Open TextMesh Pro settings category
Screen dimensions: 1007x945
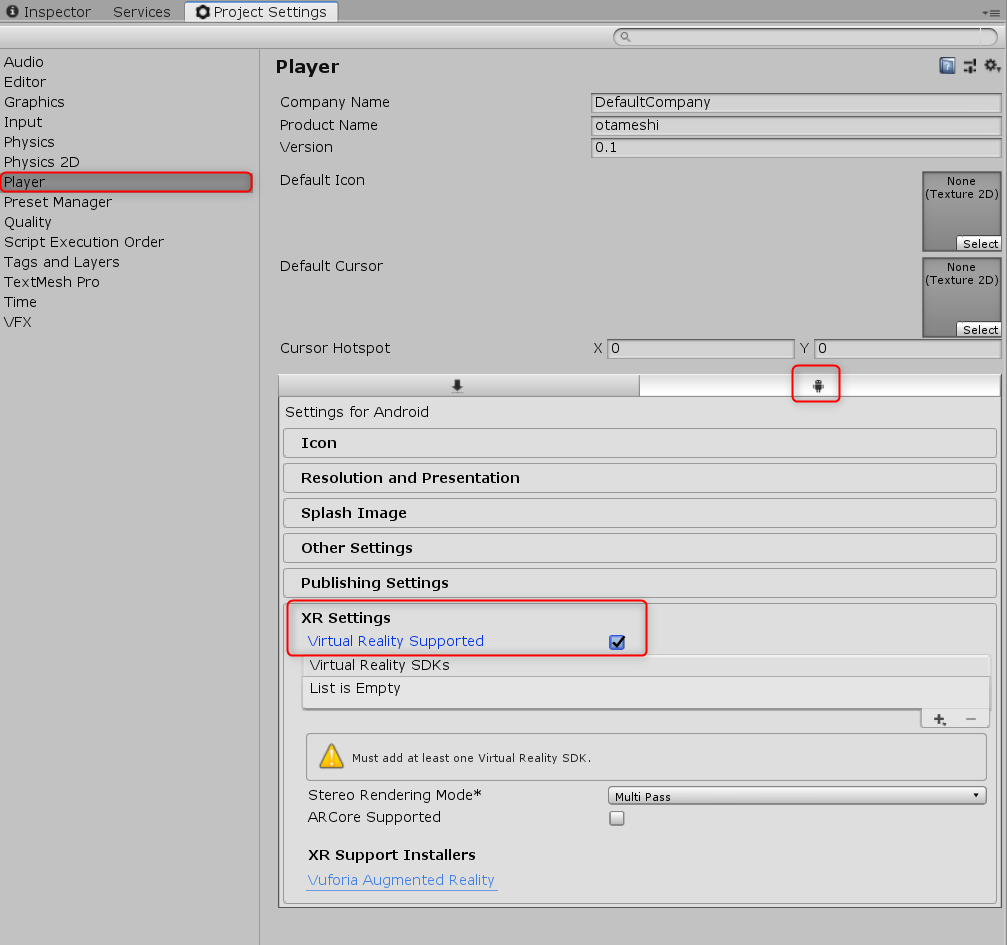click(127, 281)
